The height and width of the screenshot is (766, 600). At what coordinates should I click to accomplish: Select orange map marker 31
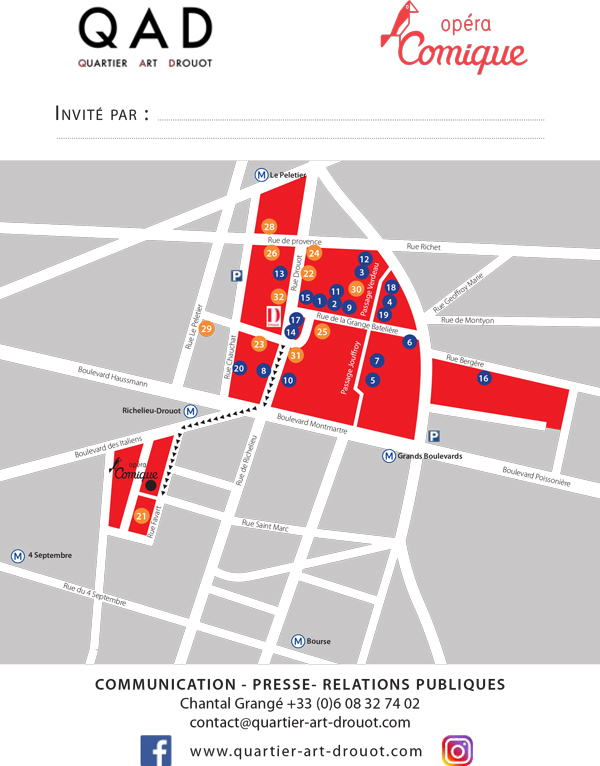point(295,355)
